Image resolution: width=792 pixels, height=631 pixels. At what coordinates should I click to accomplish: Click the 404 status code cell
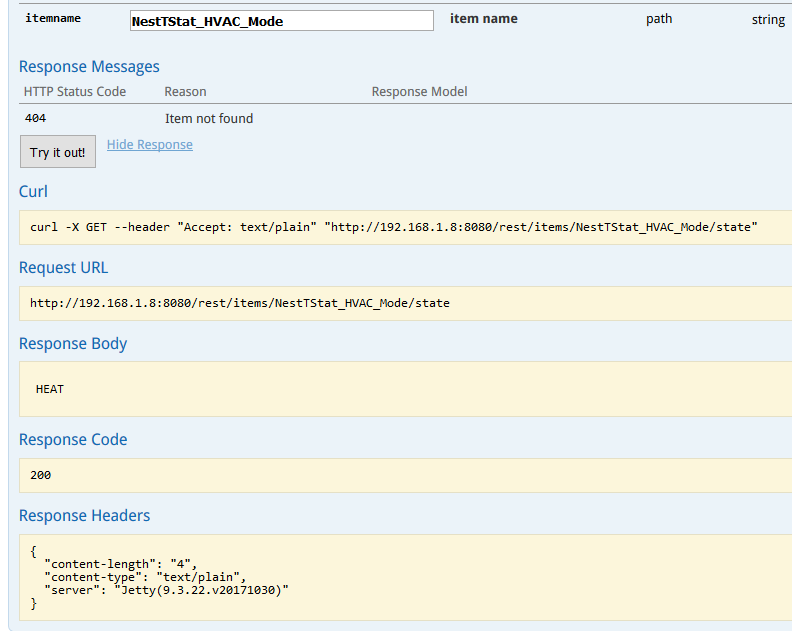[35, 118]
